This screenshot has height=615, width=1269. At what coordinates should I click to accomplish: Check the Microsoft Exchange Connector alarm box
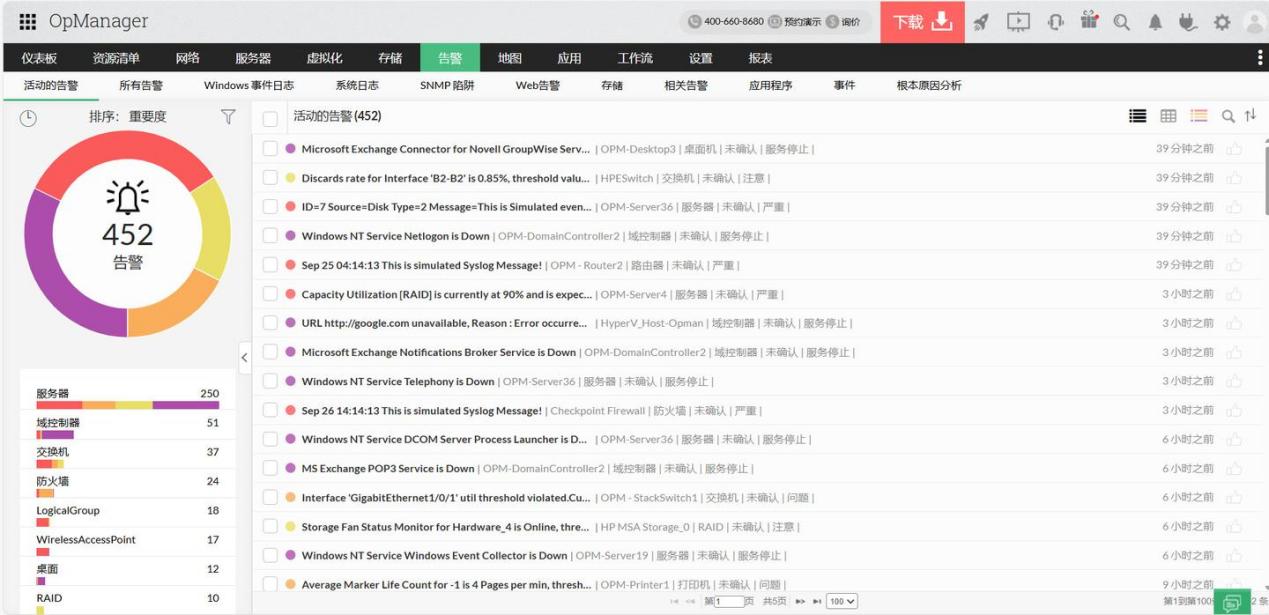coord(270,149)
